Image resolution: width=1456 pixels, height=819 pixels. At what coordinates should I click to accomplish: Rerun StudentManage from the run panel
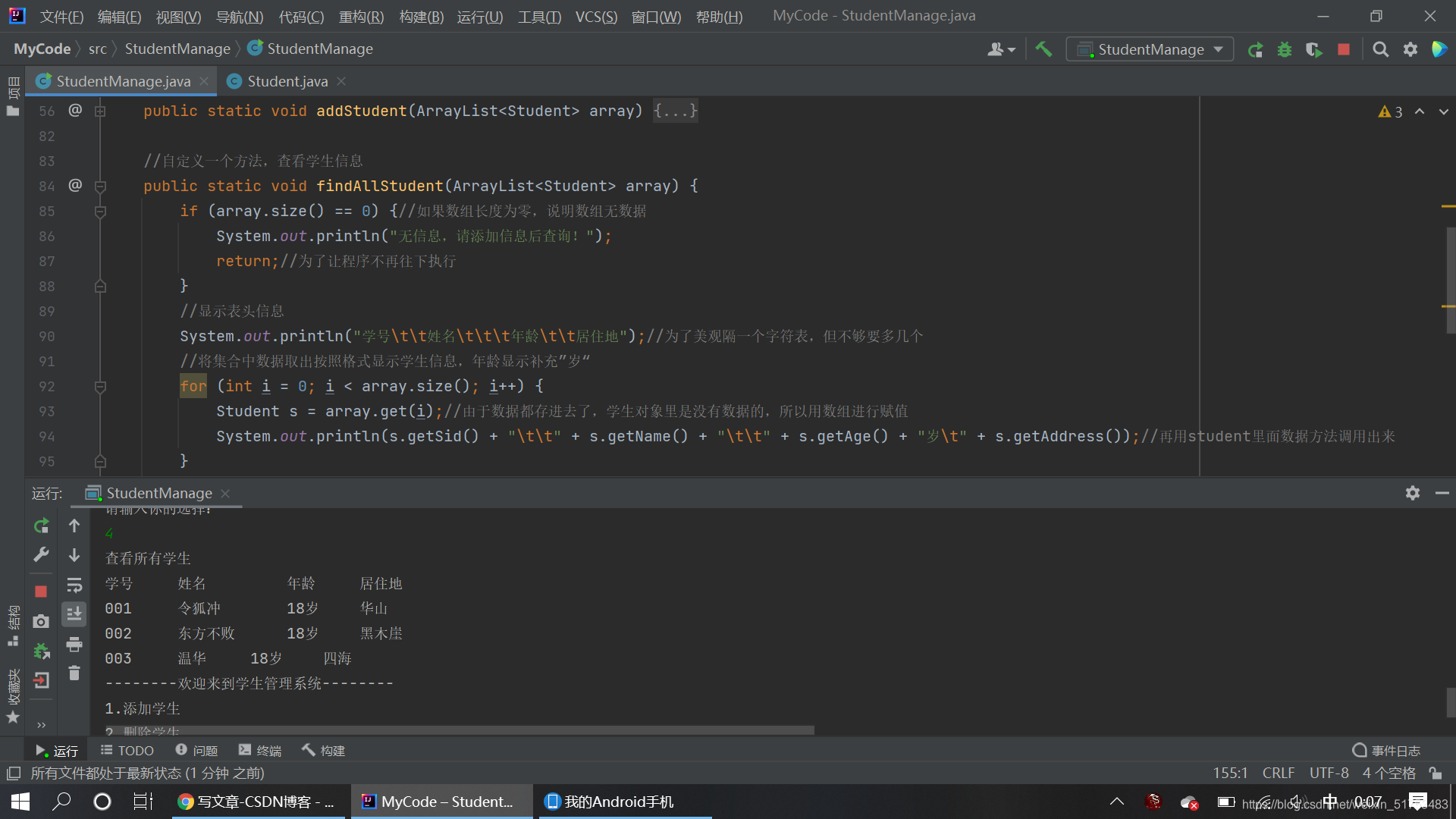[x=41, y=526]
